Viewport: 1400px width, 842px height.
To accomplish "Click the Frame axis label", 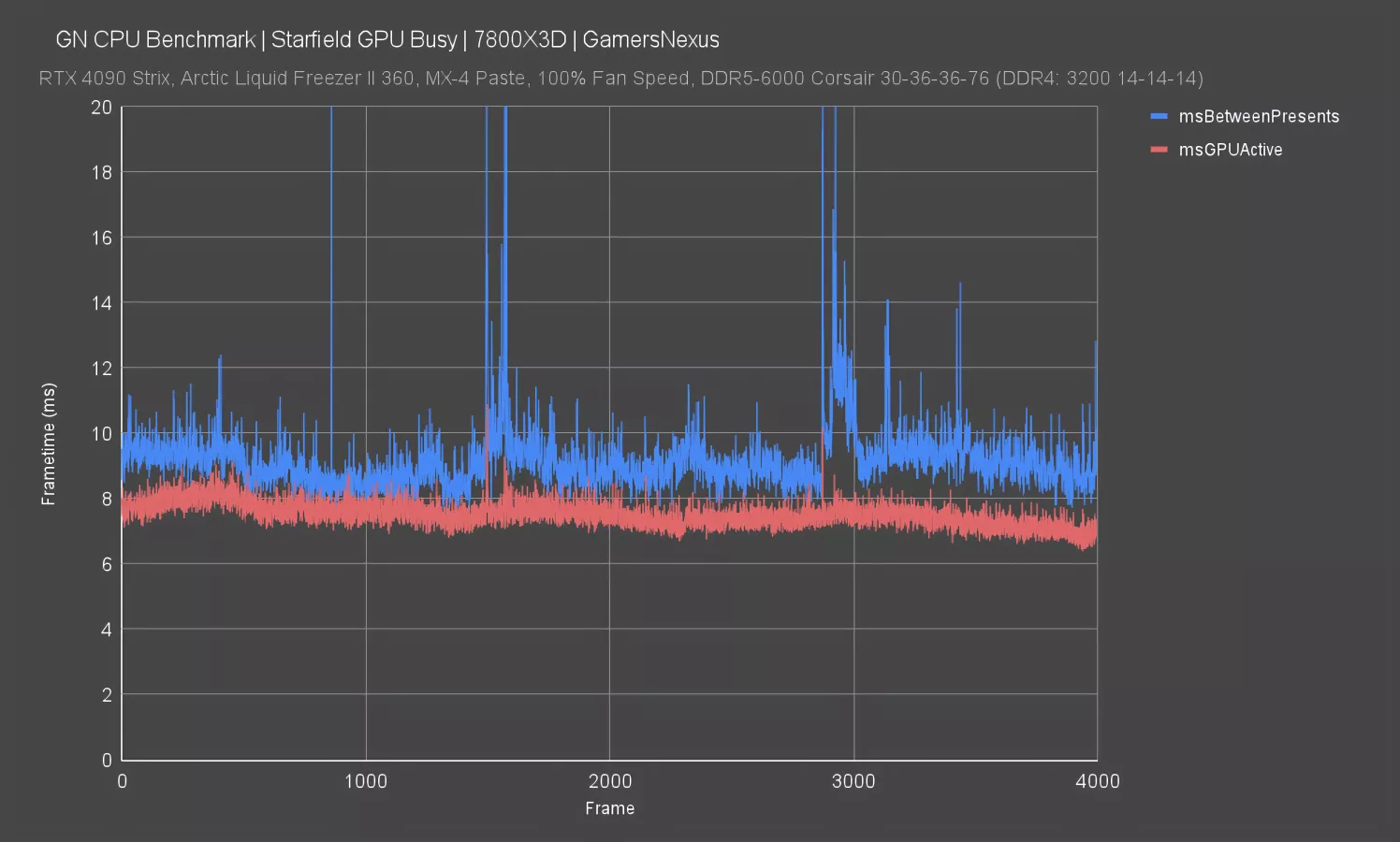I will [x=609, y=808].
